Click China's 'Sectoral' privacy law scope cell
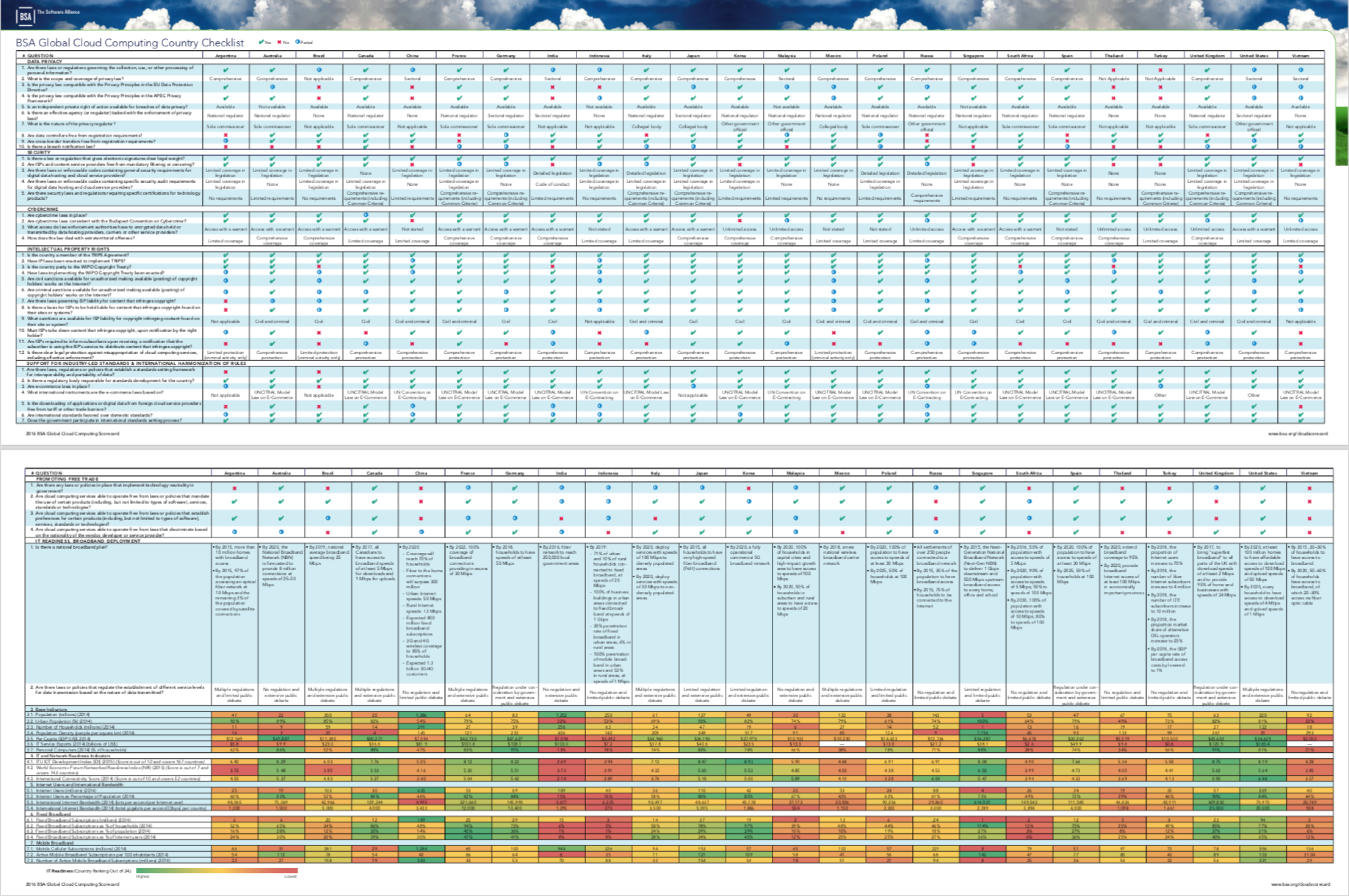 coord(412,79)
